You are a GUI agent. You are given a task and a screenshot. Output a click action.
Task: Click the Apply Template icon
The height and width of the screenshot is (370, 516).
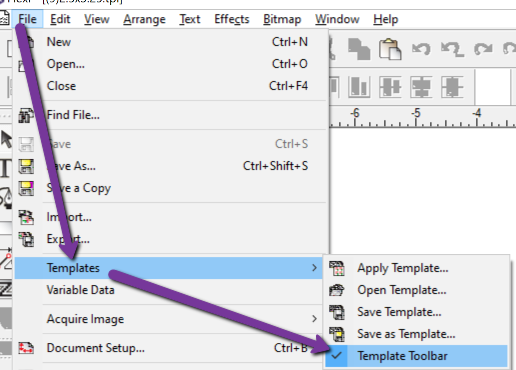[337, 268]
